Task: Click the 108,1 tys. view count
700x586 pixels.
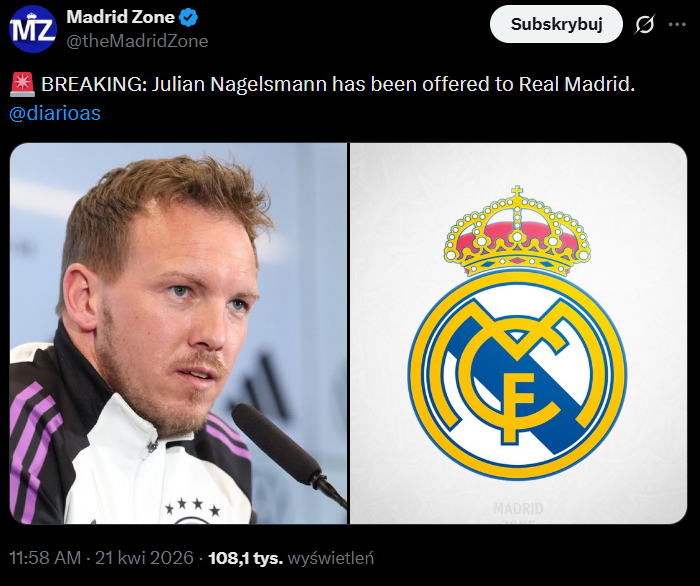Action: click(x=246, y=558)
